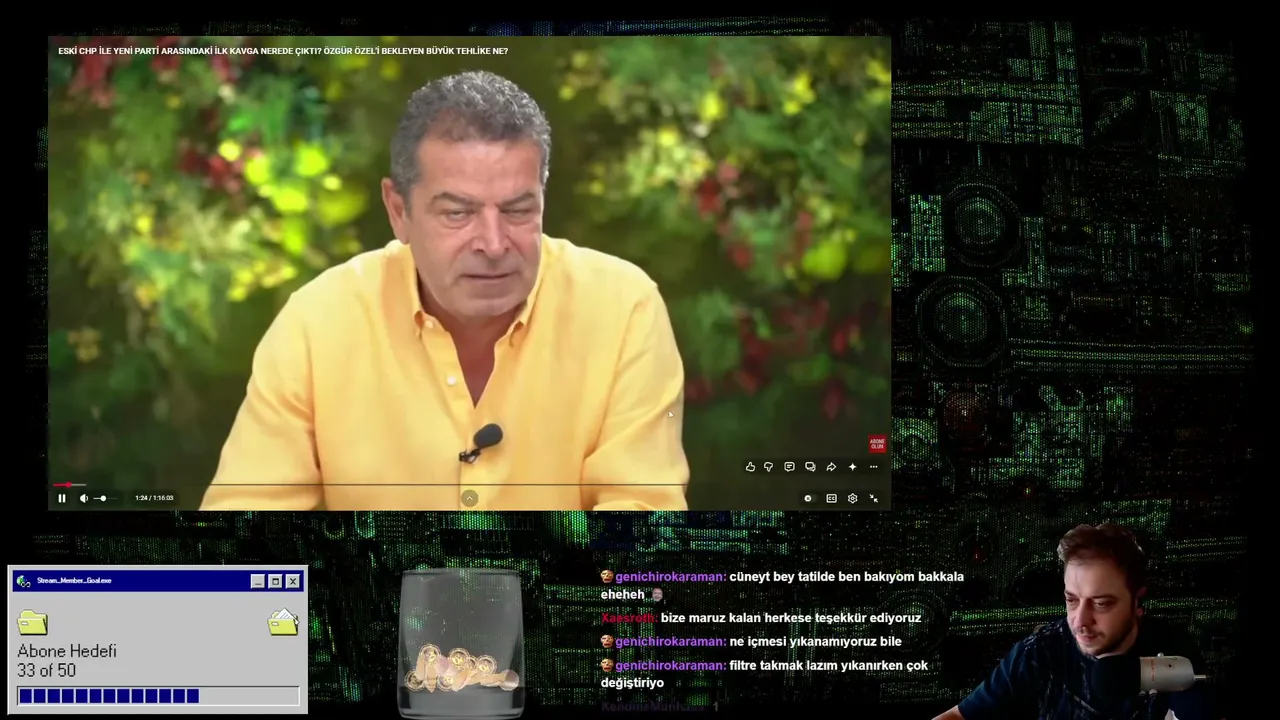Image resolution: width=1280 pixels, height=720 pixels.
Task: Mute the video with the speaker icon
Action: click(x=84, y=498)
